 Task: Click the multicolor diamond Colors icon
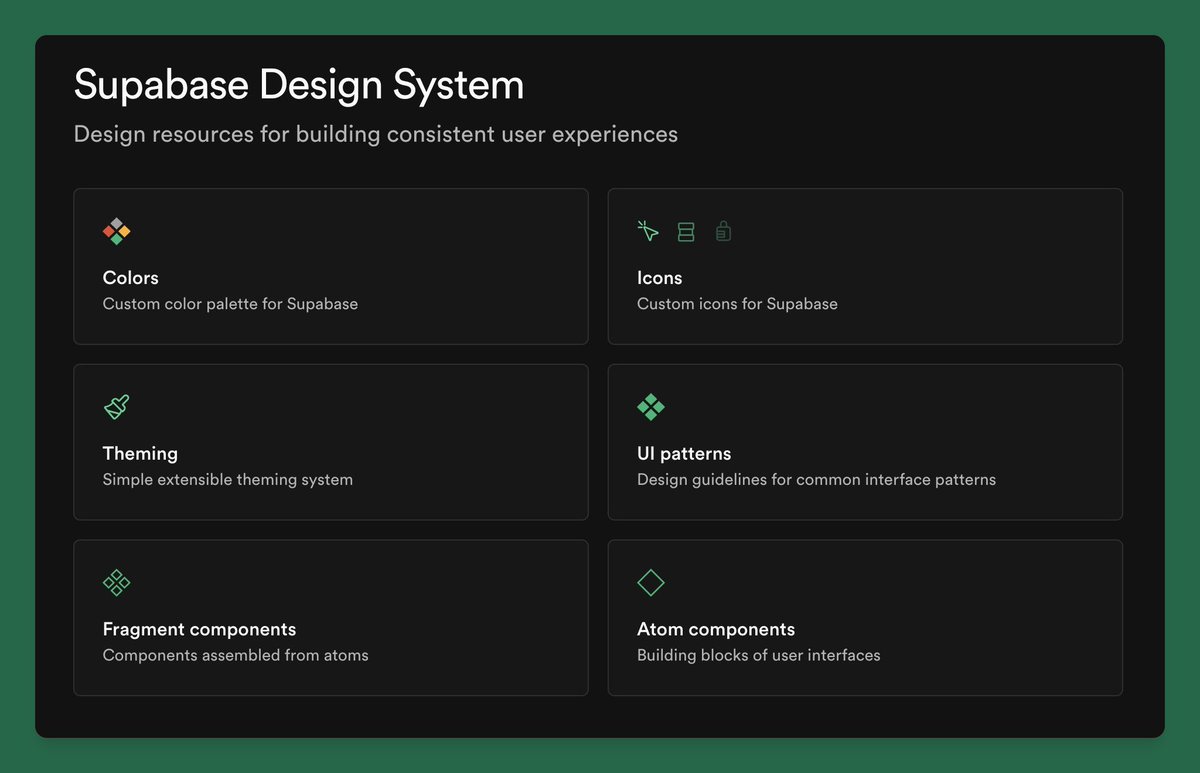[x=117, y=232]
